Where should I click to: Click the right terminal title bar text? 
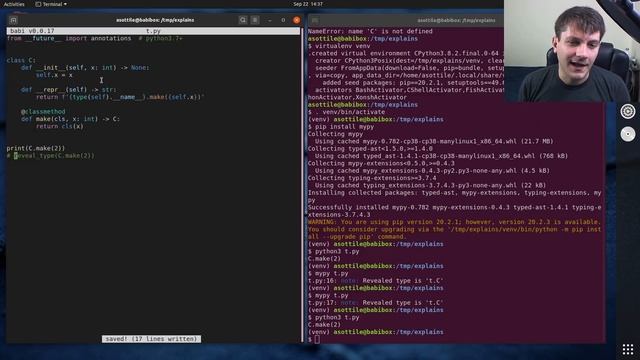[x=456, y=20]
